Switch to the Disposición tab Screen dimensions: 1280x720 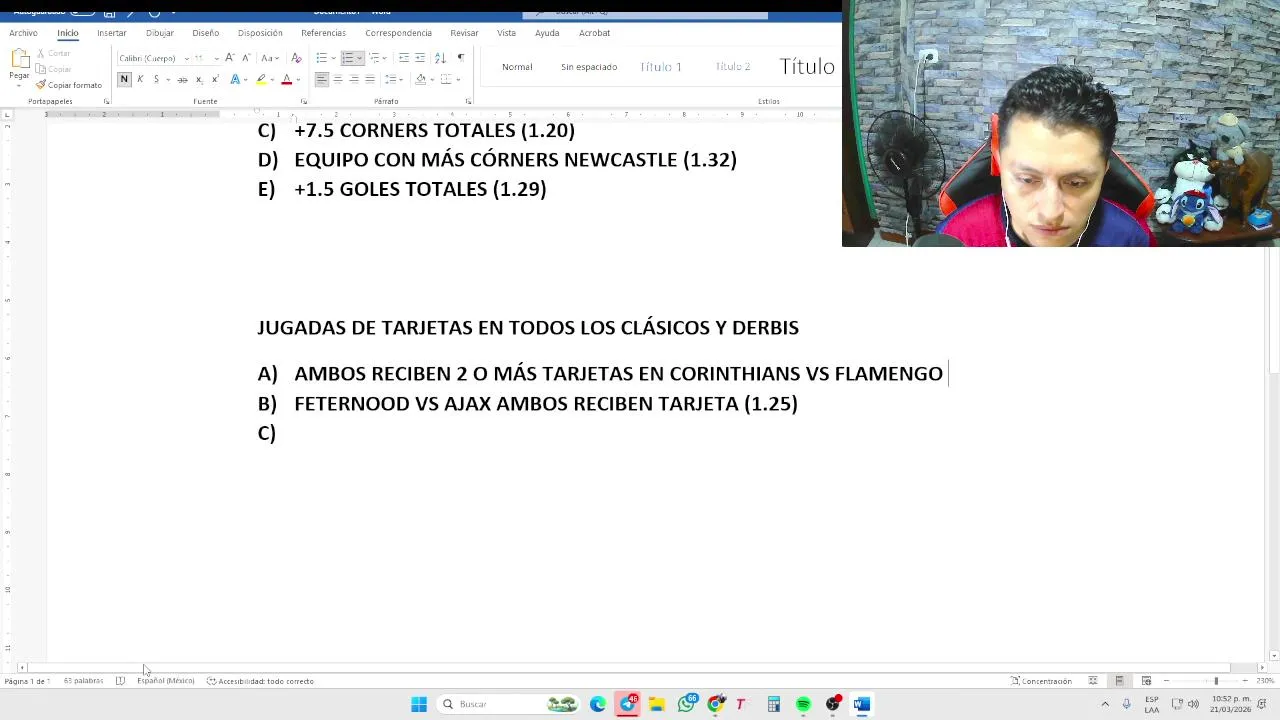pos(260,33)
